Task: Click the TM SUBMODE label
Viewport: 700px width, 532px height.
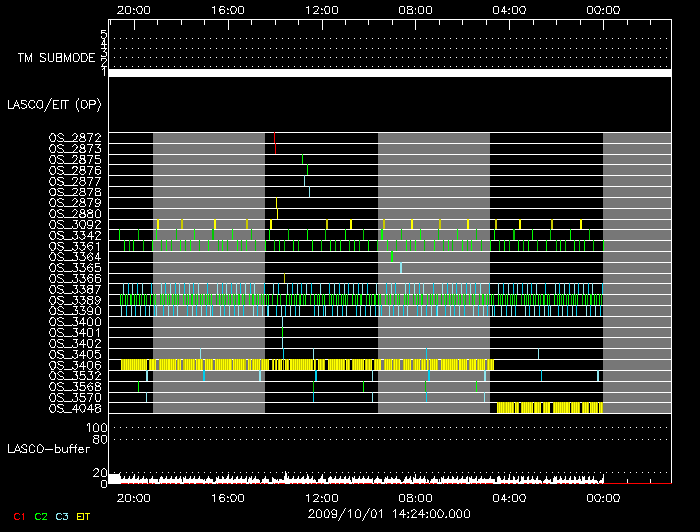Action: point(55,58)
